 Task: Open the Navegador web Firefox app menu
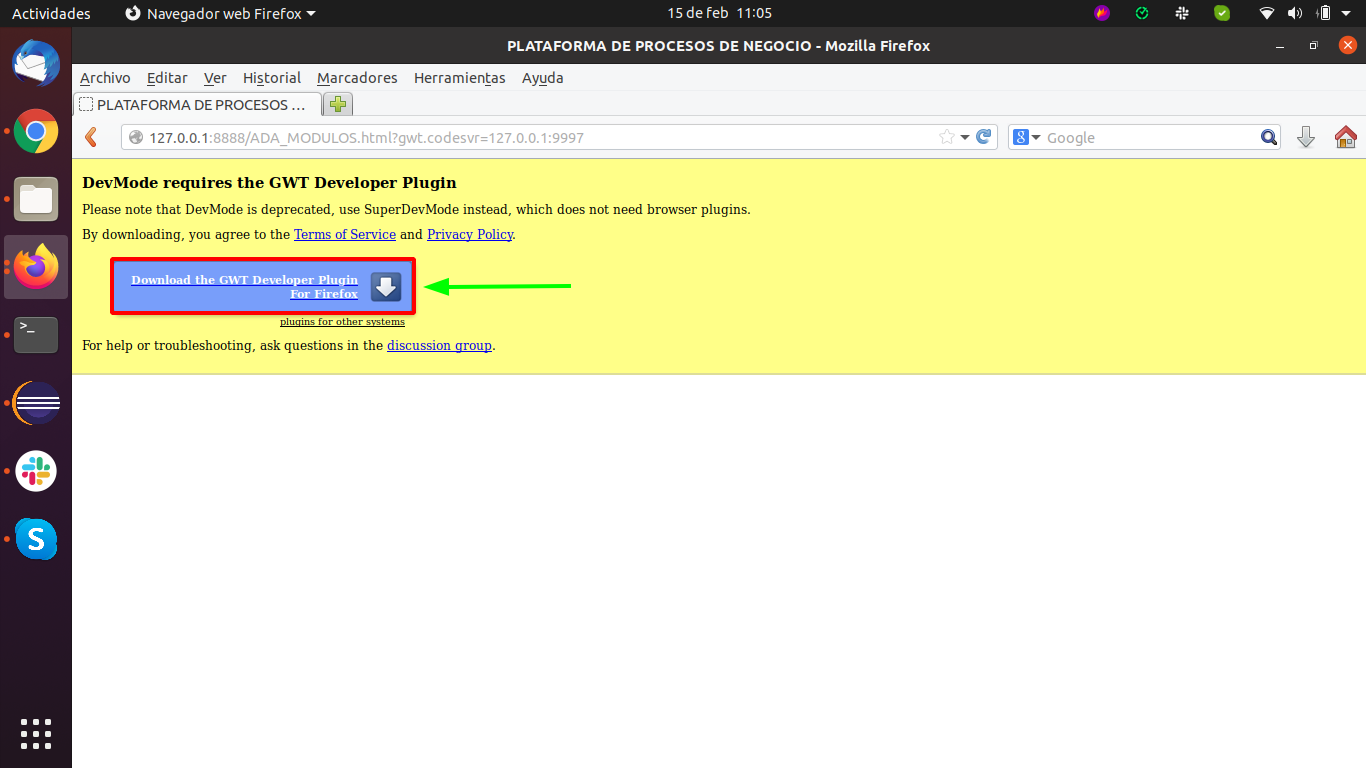(x=220, y=13)
